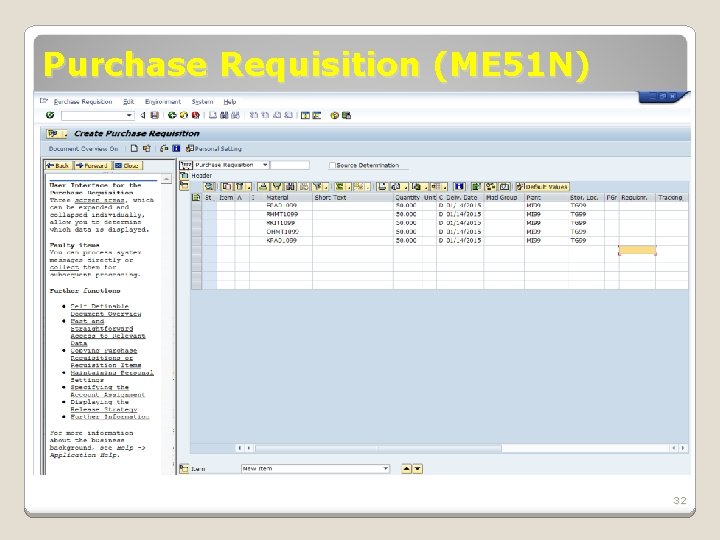Click the Default Values button

pyautogui.click(x=543, y=186)
